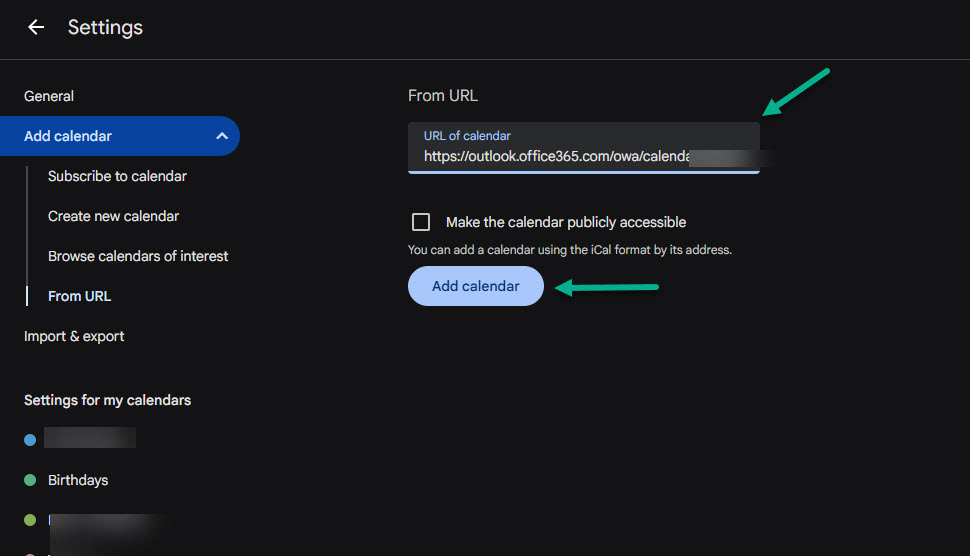Open Subscribe to calendar option
Viewport: 970px width, 556px height.
[117, 176]
